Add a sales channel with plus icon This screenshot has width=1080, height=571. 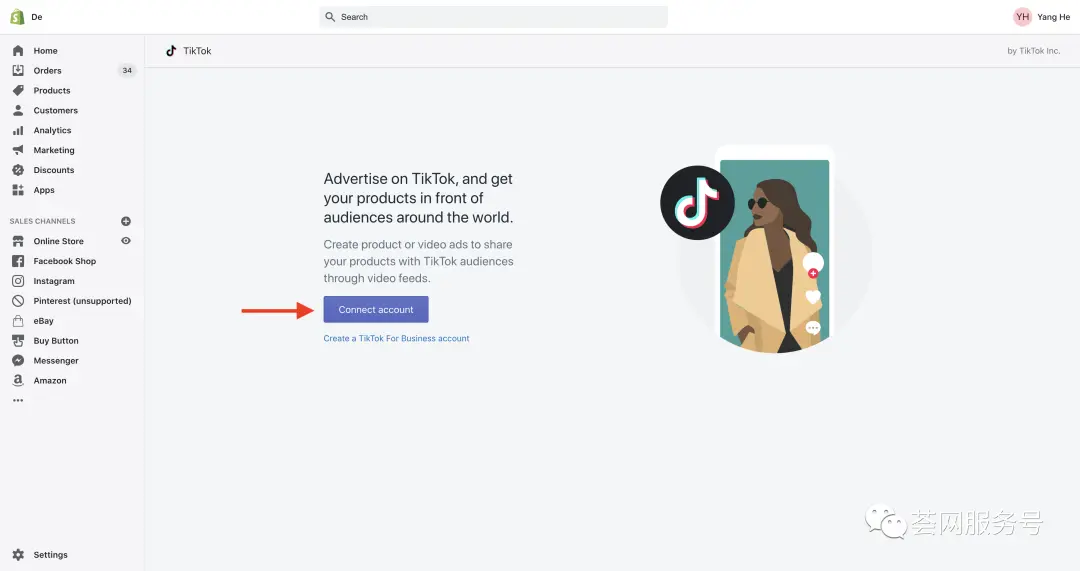(126, 221)
